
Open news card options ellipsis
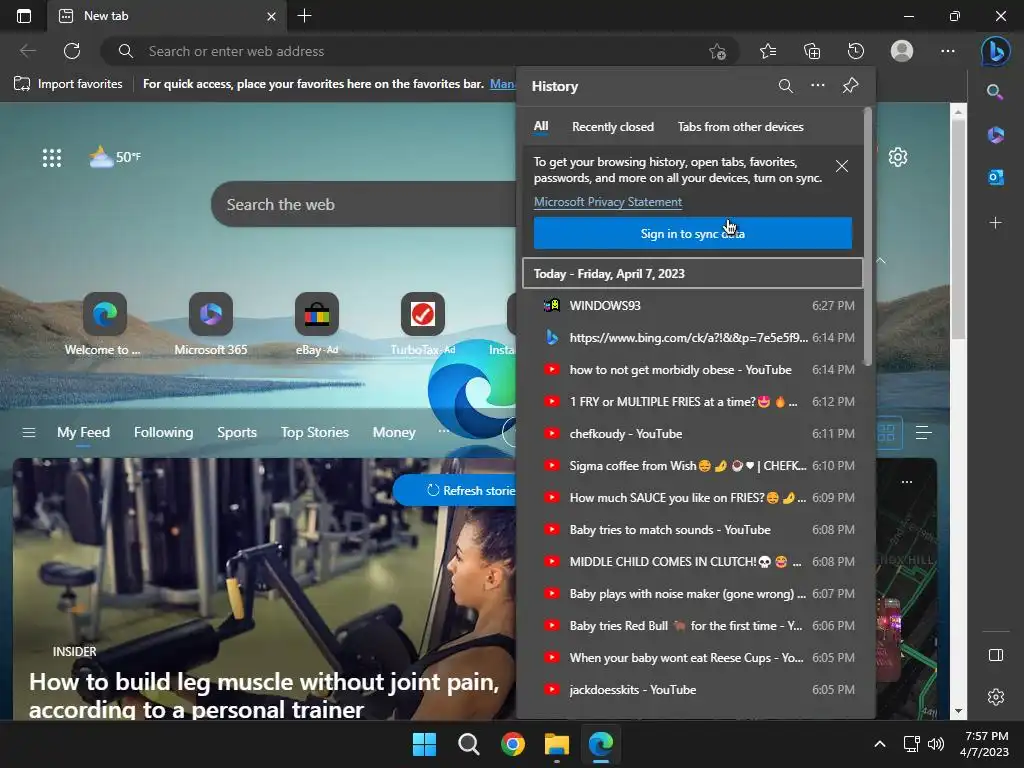tap(906, 482)
